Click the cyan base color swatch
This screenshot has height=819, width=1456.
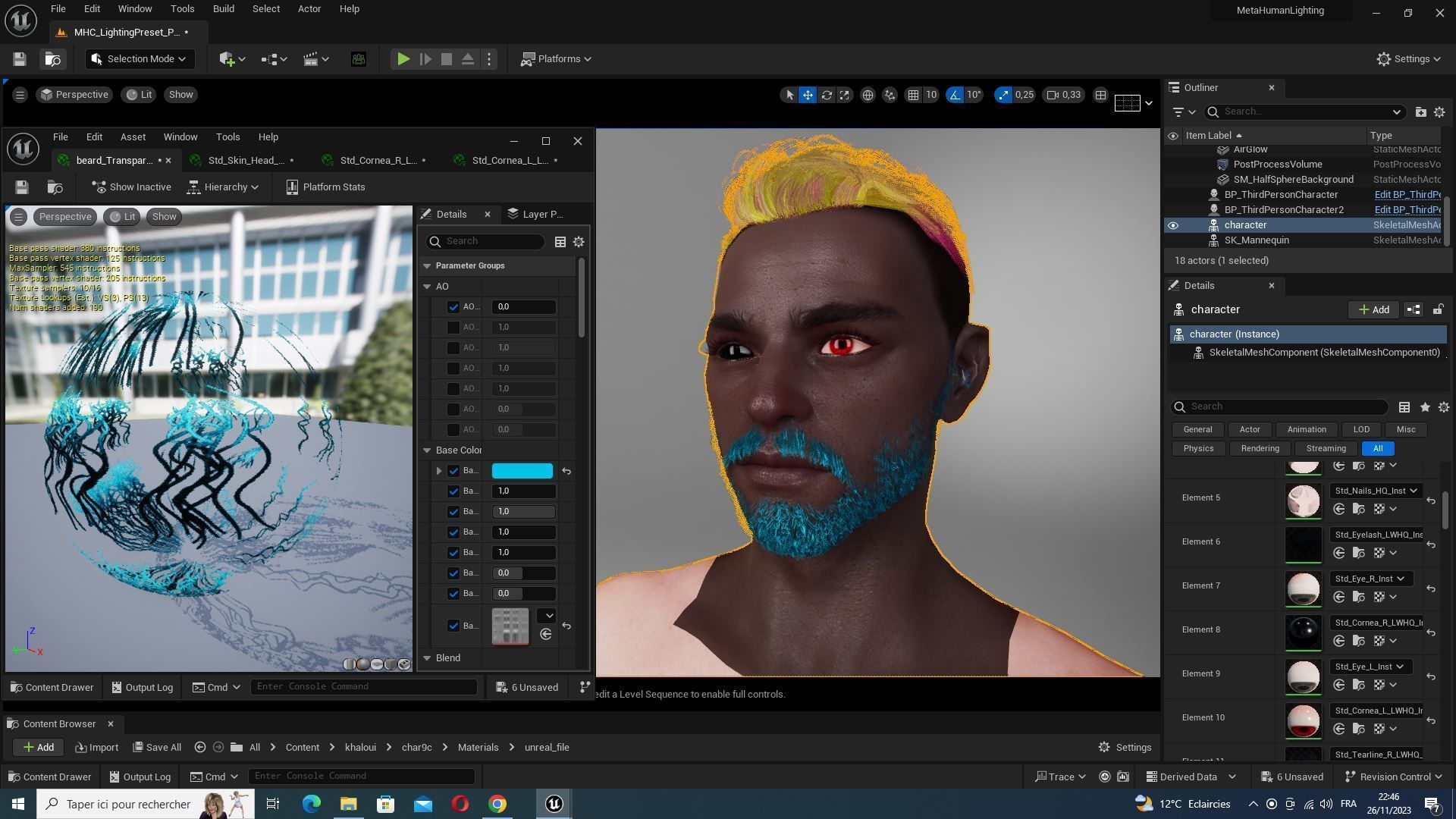(522, 471)
